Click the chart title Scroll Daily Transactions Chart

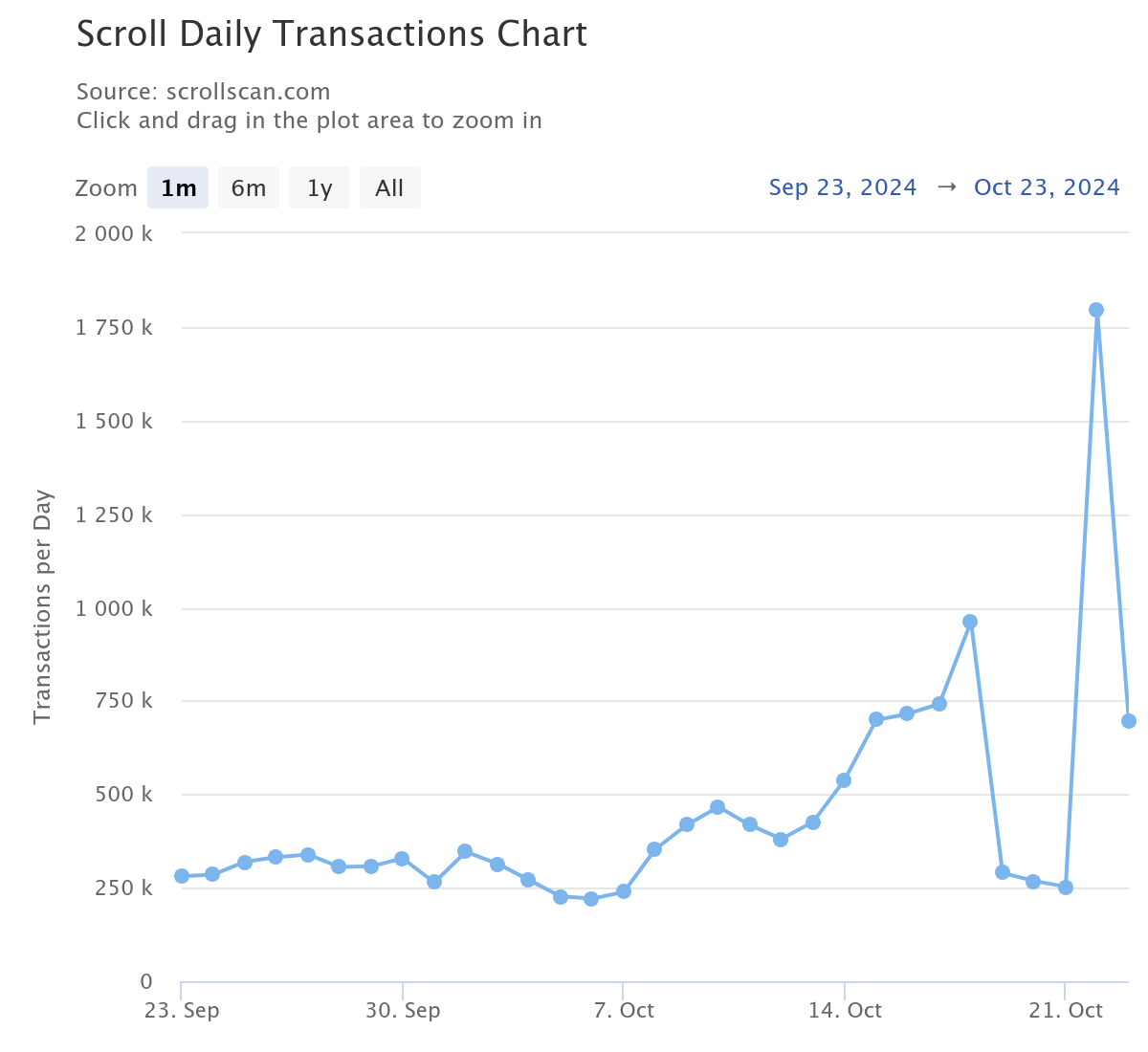pyautogui.click(x=332, y=34)
